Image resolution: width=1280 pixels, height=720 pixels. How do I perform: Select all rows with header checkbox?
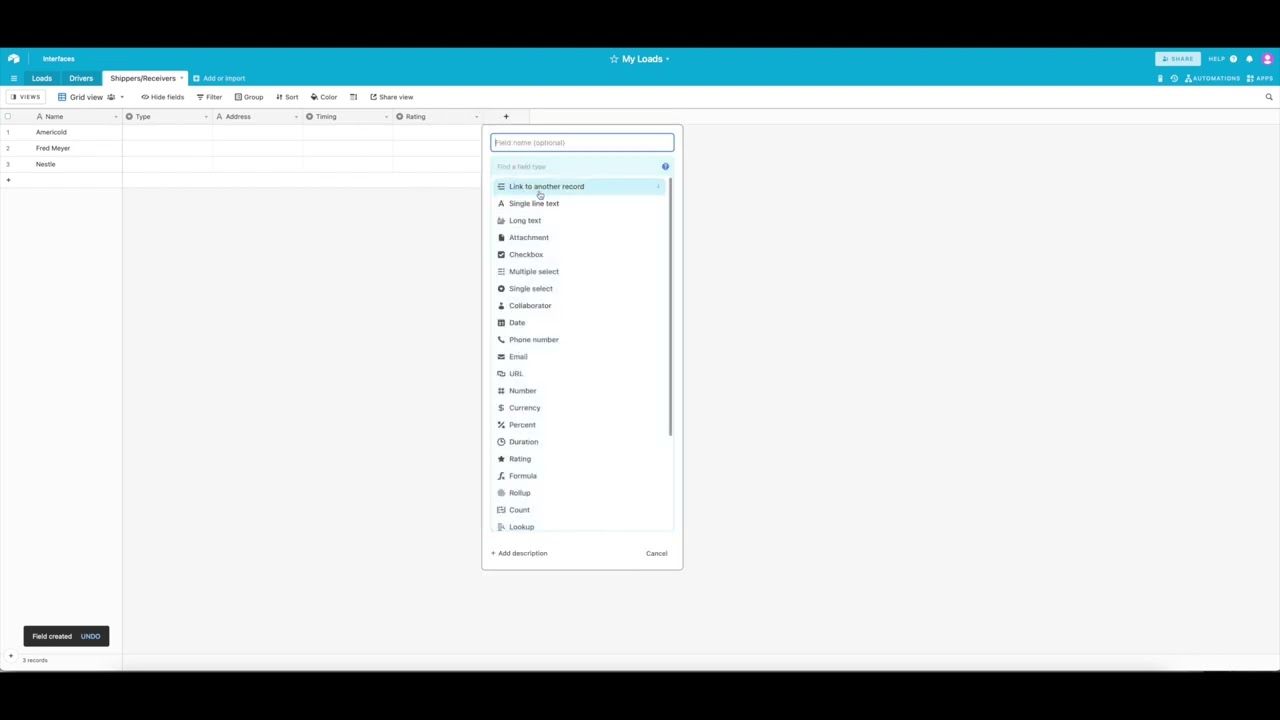click(x=8, y=117)
